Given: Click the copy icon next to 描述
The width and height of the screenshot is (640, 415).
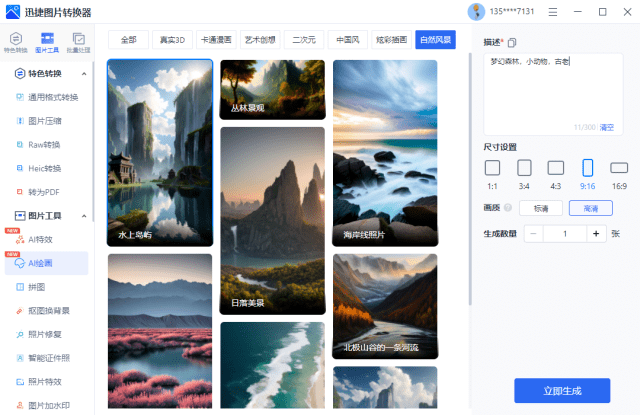Looking at the screenshot, I should coord(512,42).
